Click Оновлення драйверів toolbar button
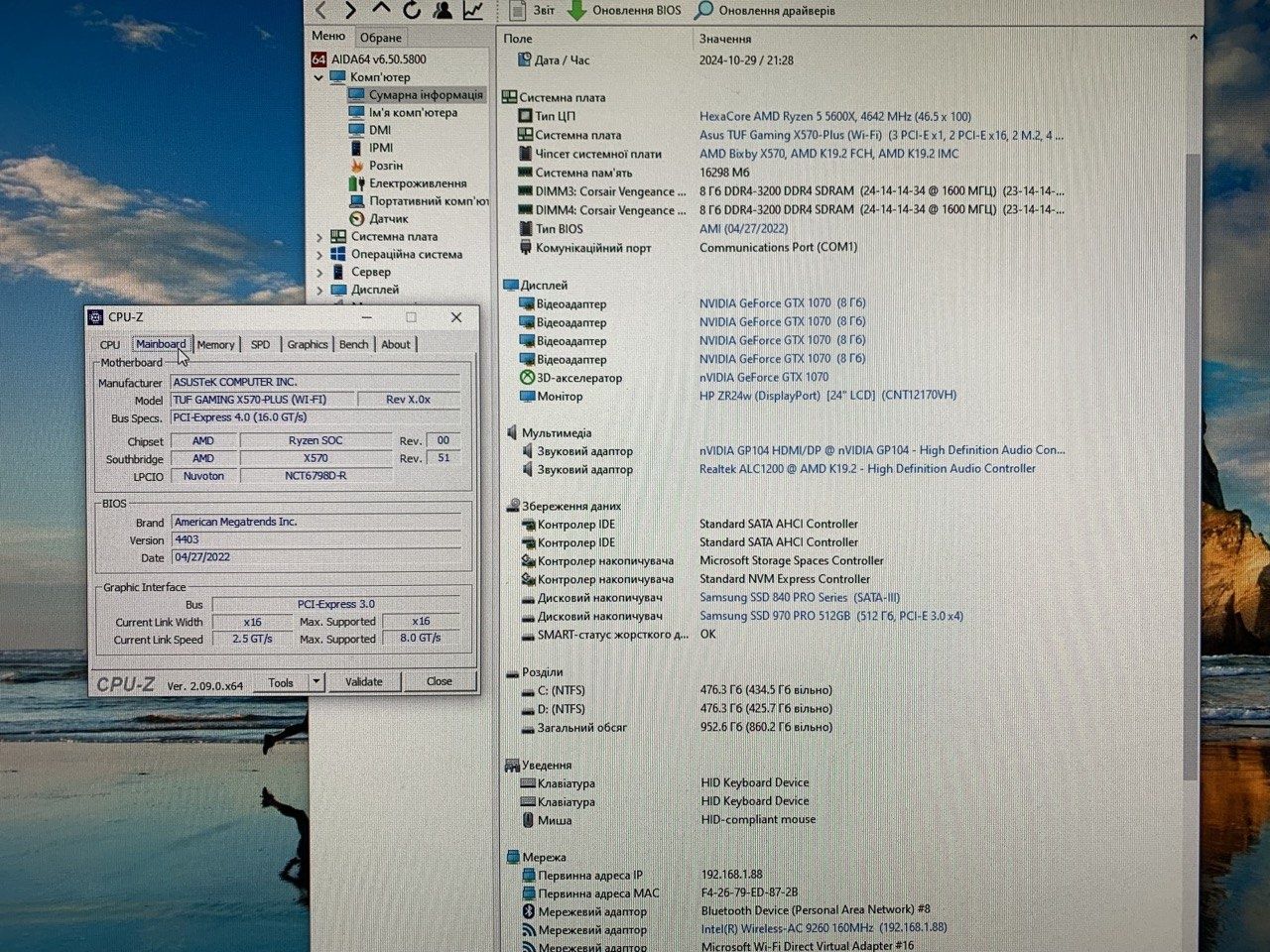1270x952 pixels. (x=765, y=10)
